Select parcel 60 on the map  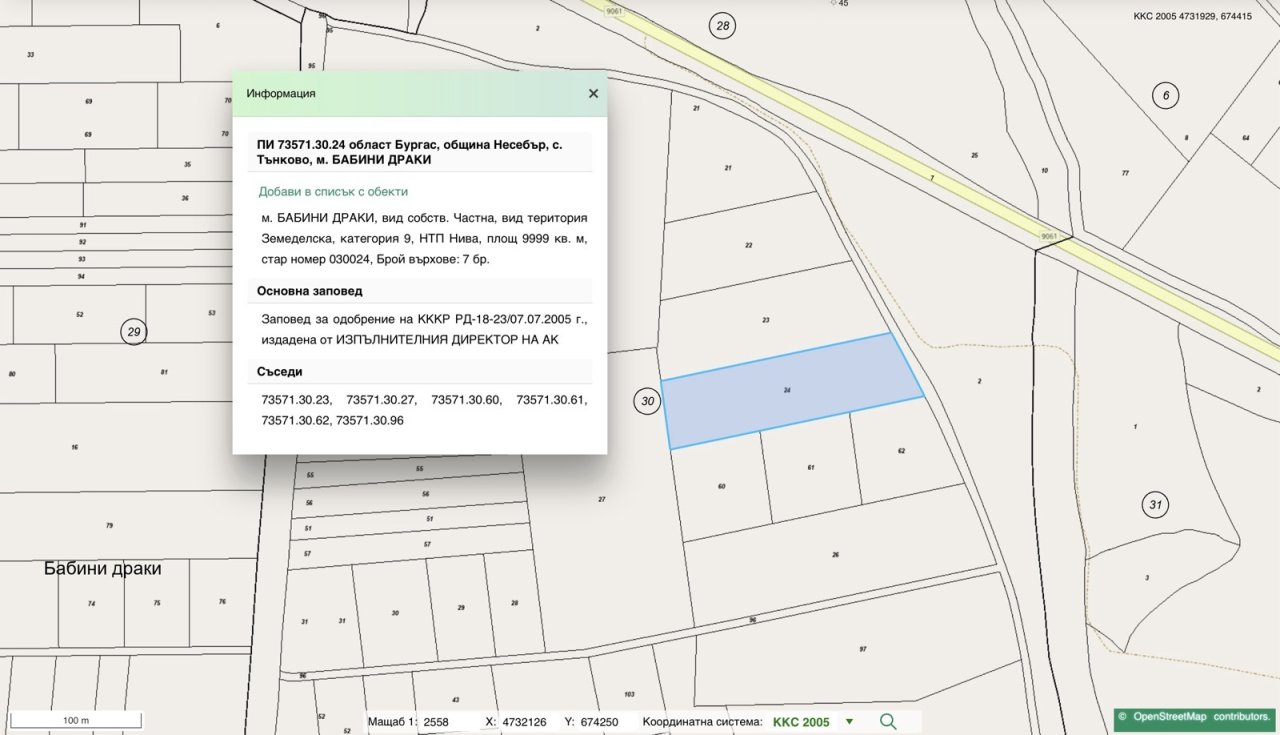click(720, 487)
